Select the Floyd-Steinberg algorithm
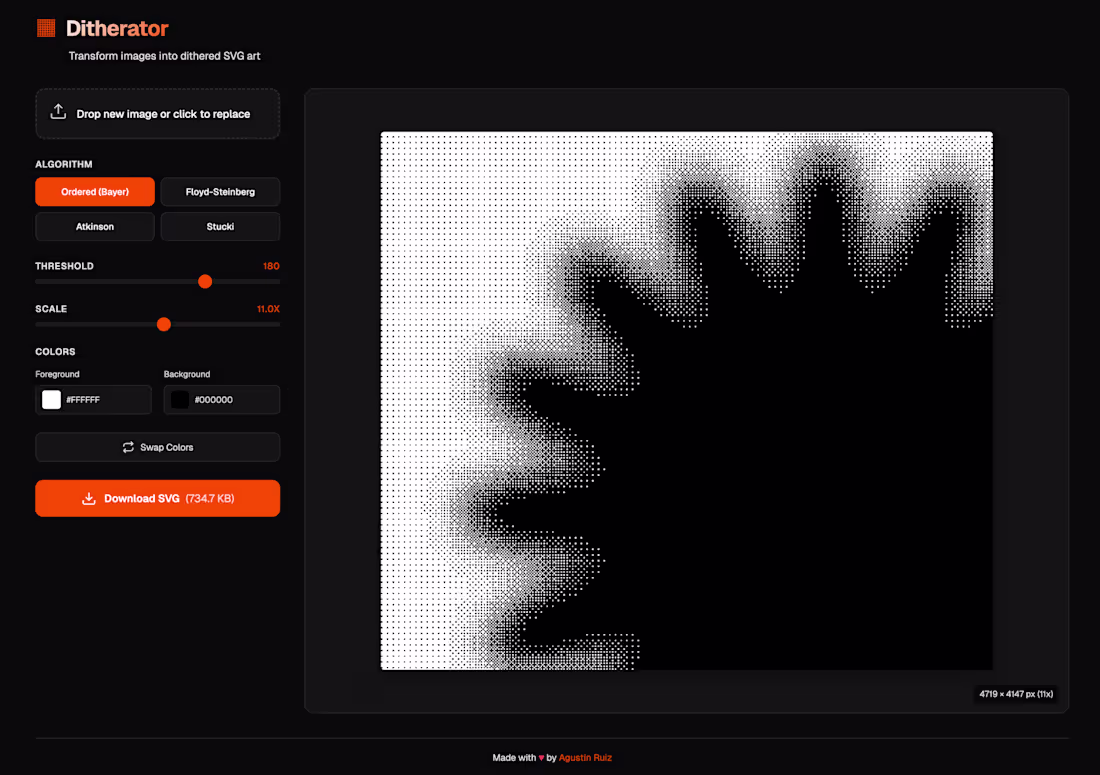The width and height of the screenshot is (1100, 775). pyautogui.click(x=220, y=191)
